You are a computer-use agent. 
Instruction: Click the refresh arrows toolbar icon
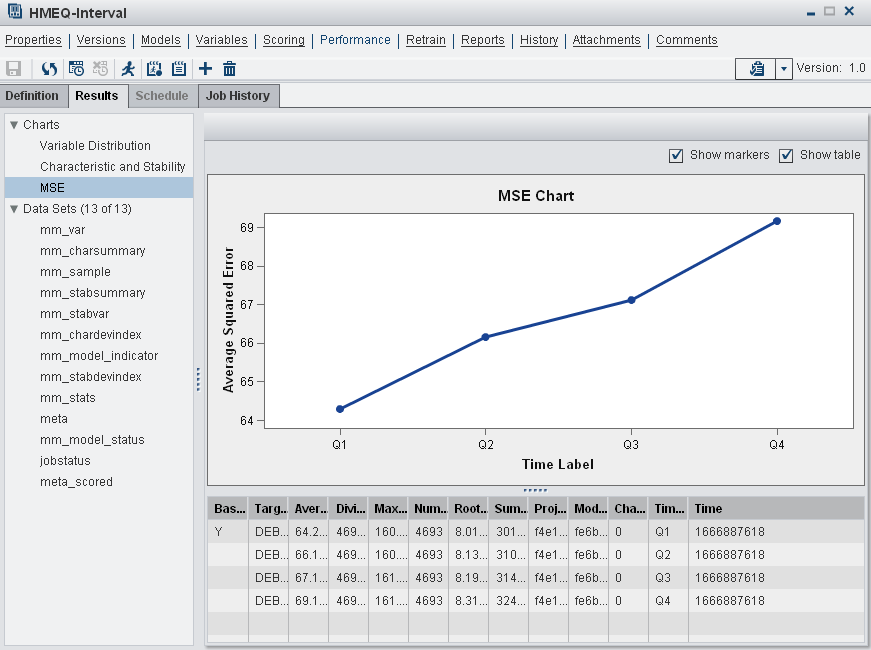pyautogui.click(x=49, y=69)
